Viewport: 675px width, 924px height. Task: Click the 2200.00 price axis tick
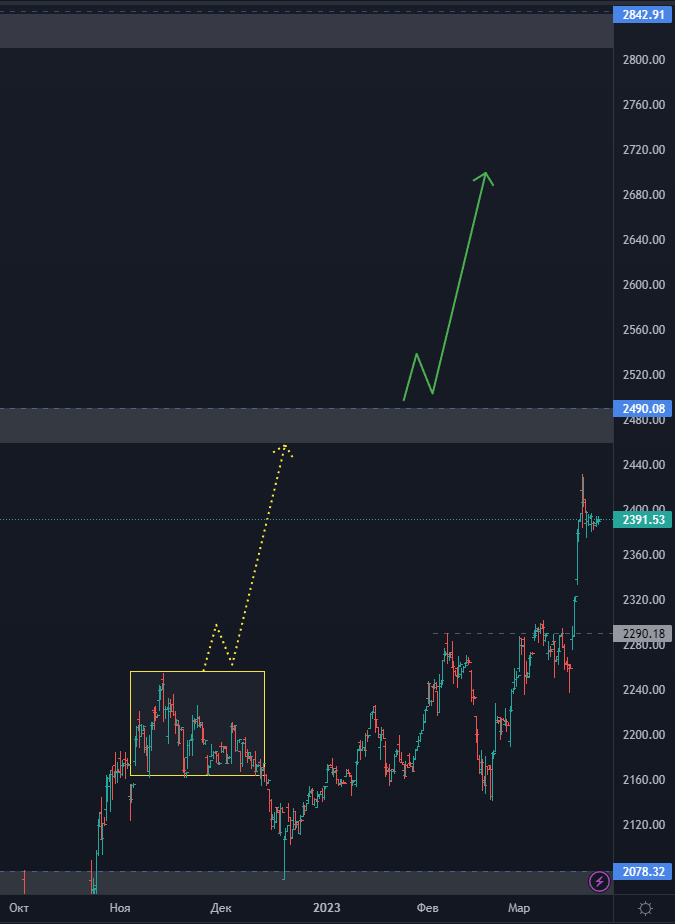(x=644, y=734)
